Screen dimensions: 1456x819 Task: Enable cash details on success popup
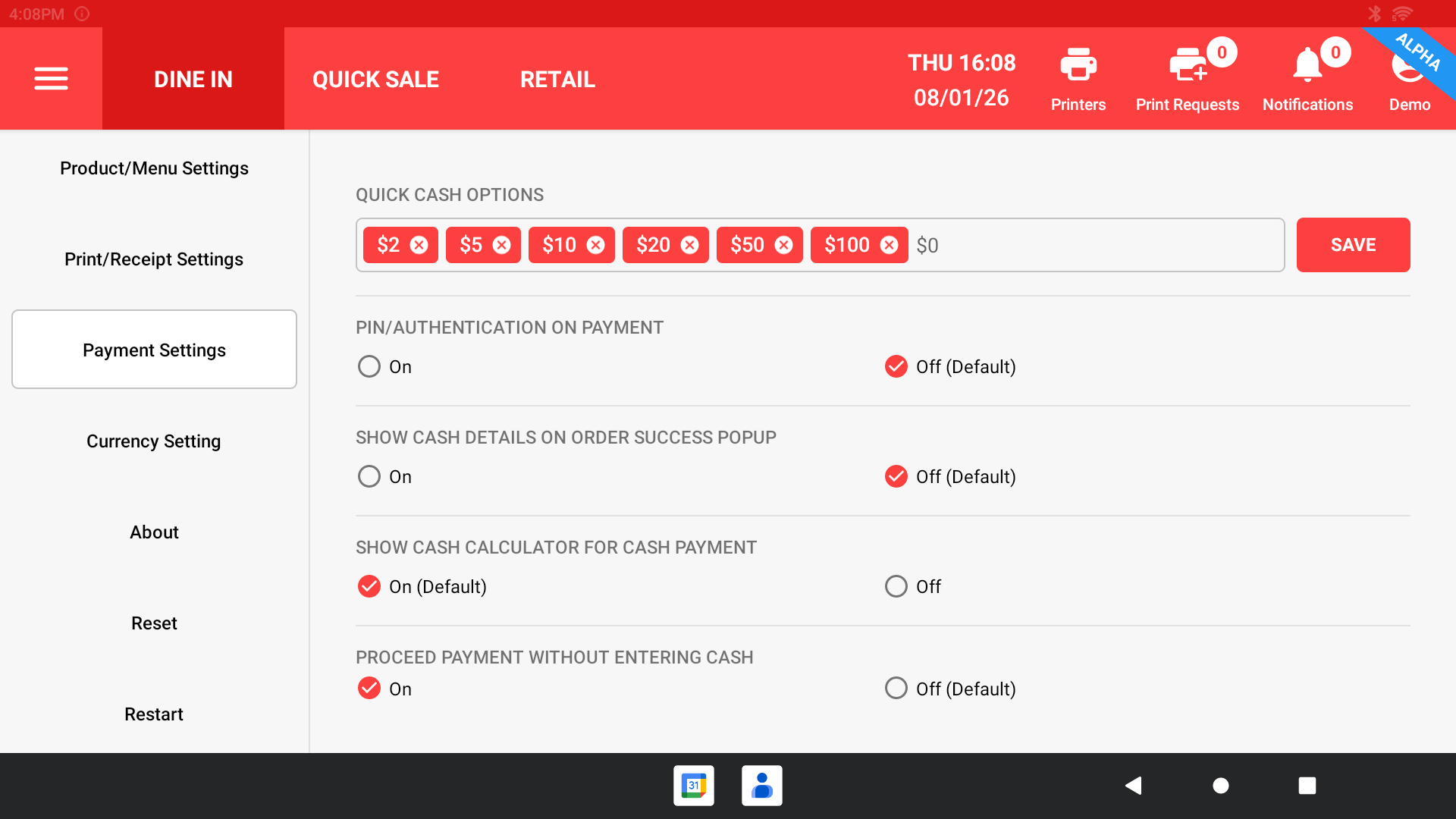[369, 476]
